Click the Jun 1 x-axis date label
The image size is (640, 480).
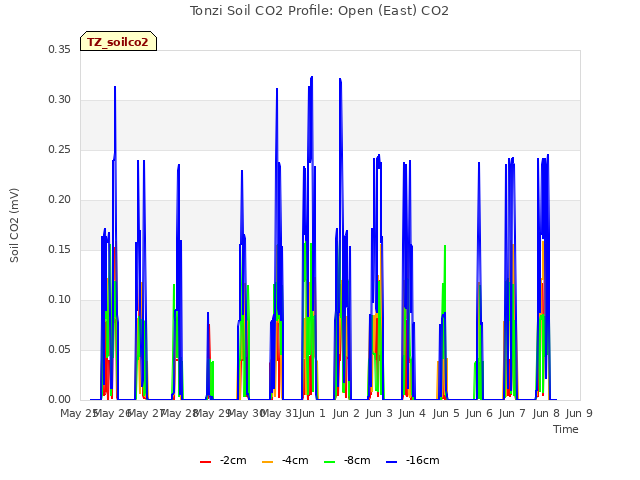pyautogui.click(x=312, y=413)
